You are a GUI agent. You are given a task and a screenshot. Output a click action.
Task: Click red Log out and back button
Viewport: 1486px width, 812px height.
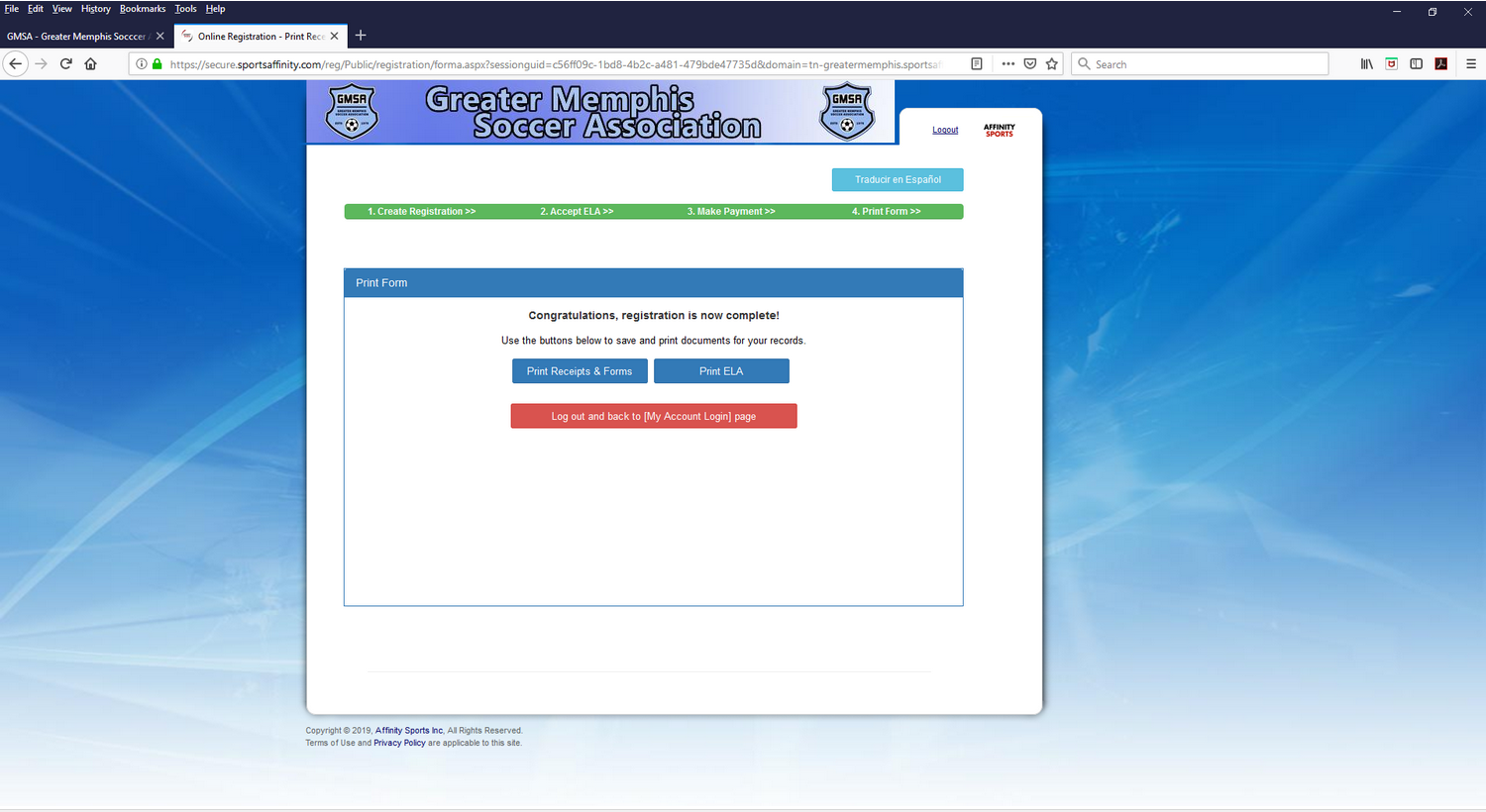point(654,417)
